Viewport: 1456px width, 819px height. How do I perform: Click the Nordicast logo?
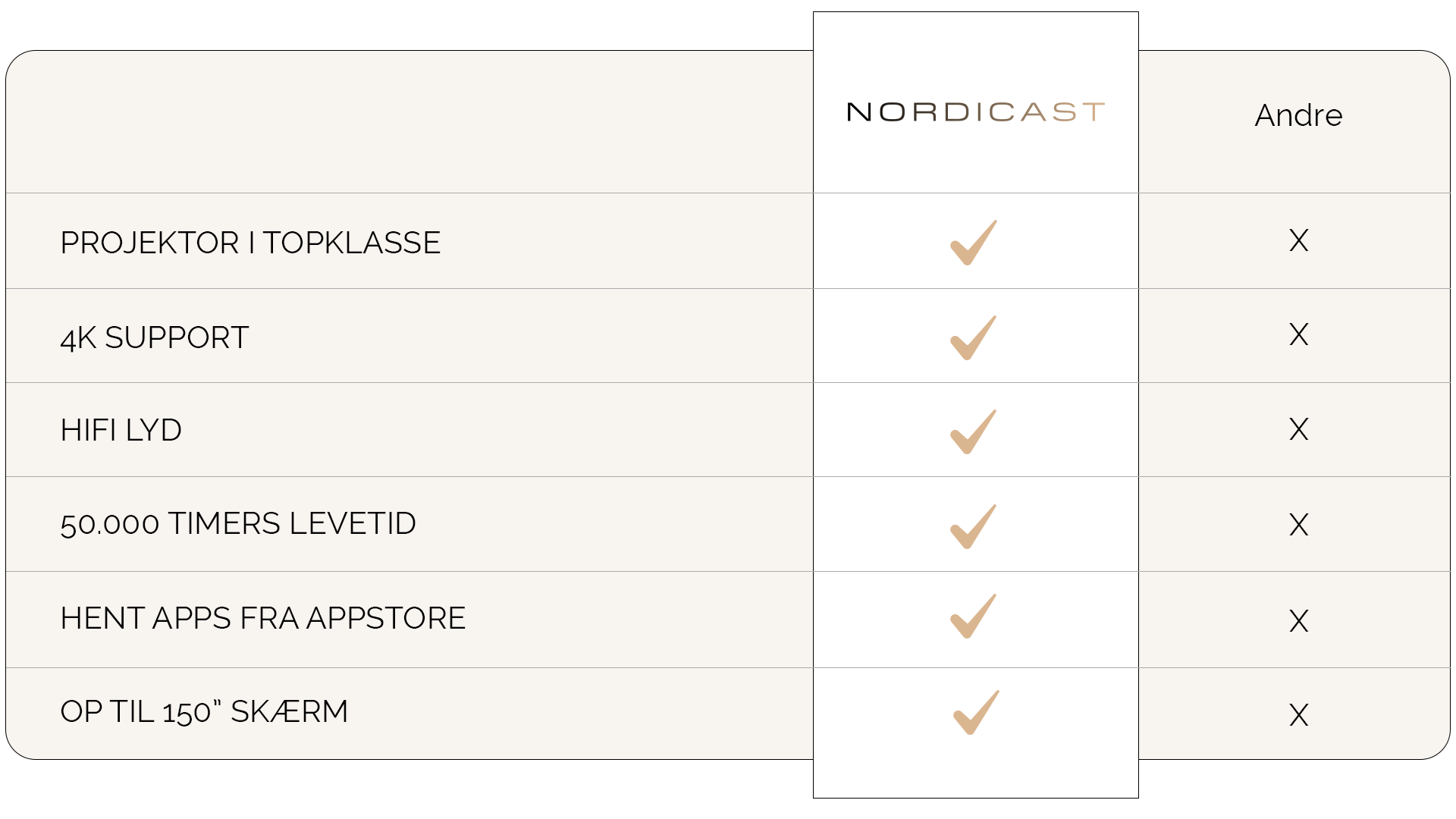pos(975,112)
